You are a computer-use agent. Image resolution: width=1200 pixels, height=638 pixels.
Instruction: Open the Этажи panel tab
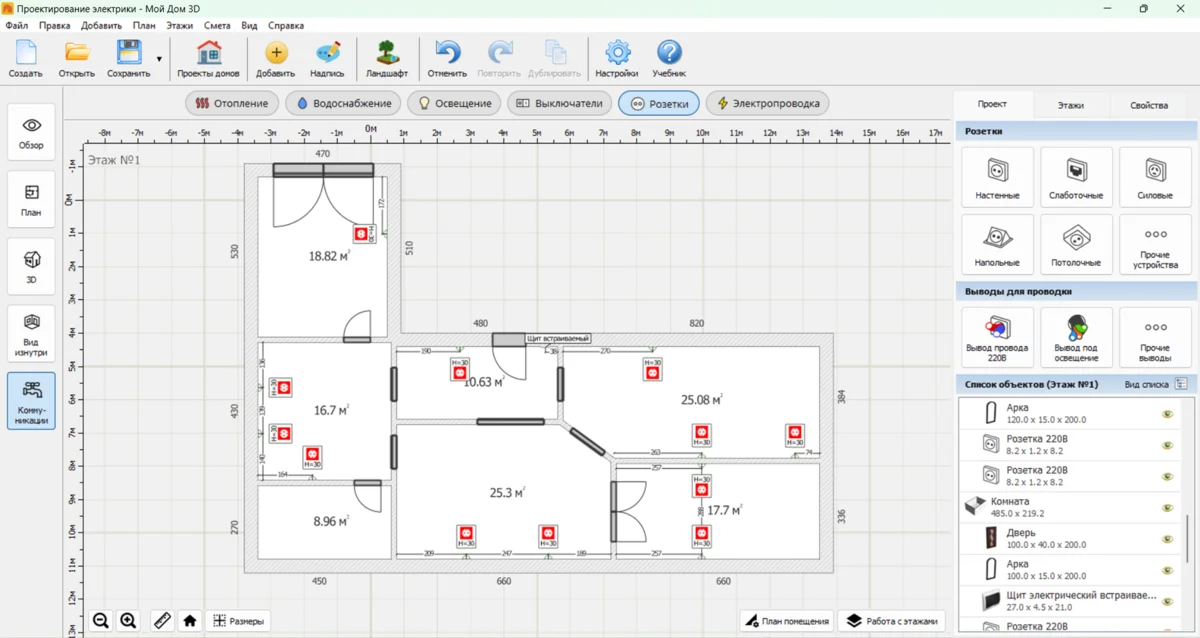(x=1070, y=105)
